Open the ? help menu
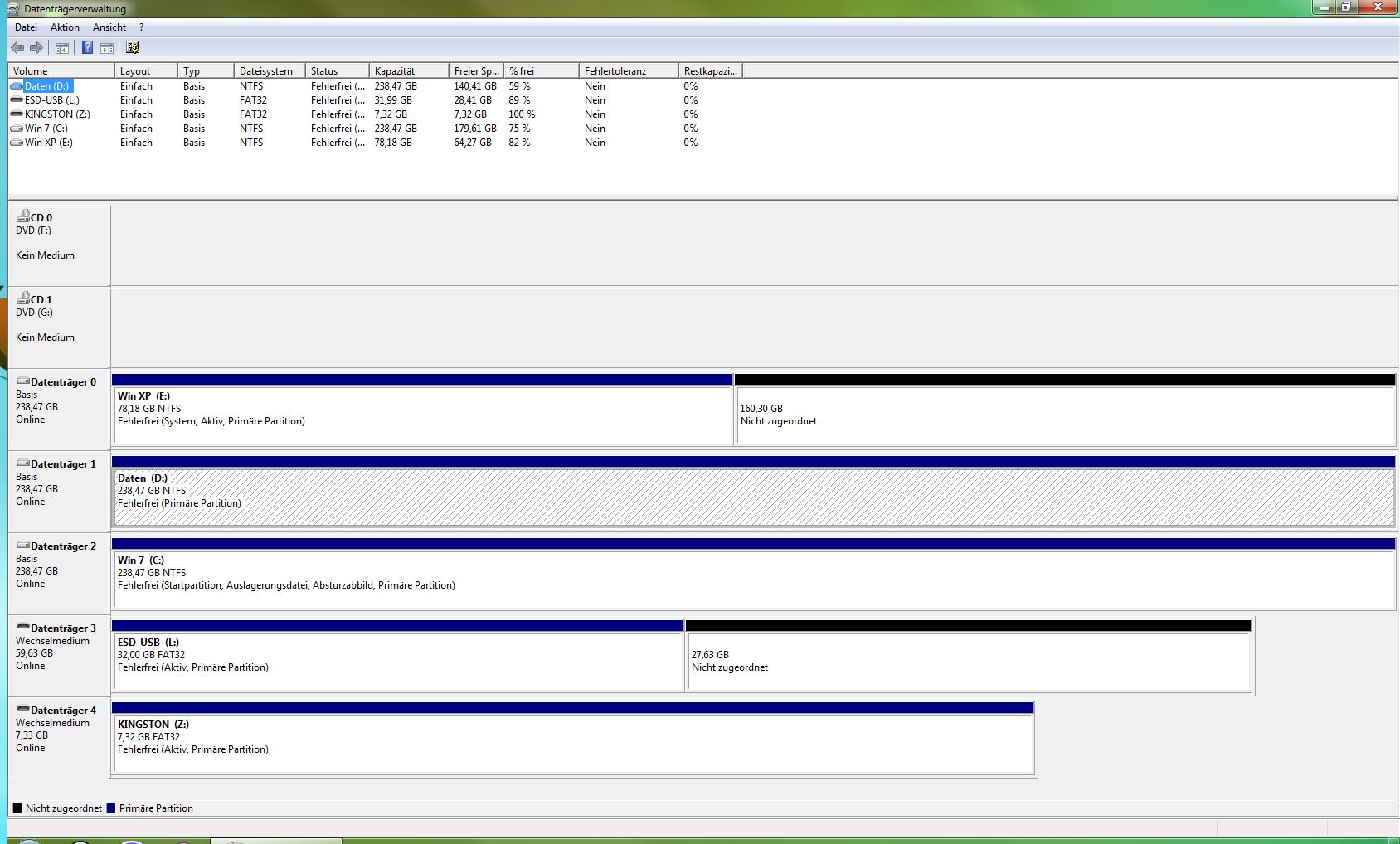The width and height of the screenshot is (1400, 844). point(142,27)
